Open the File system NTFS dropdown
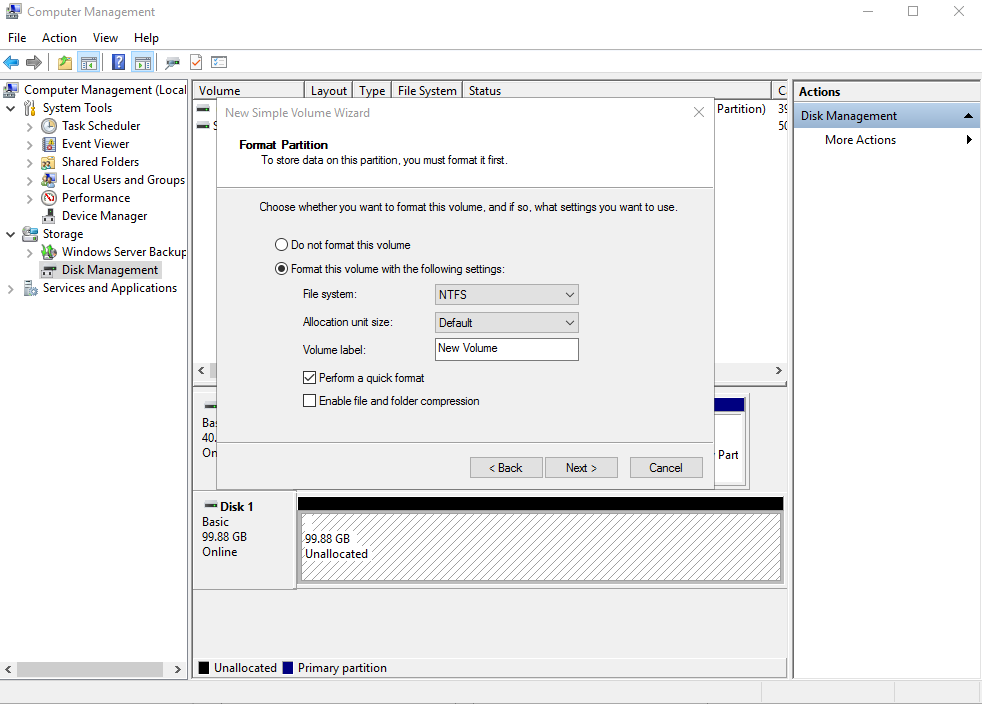Image resolution: width=982 pixels, height=704 pixels. point(507,295)
